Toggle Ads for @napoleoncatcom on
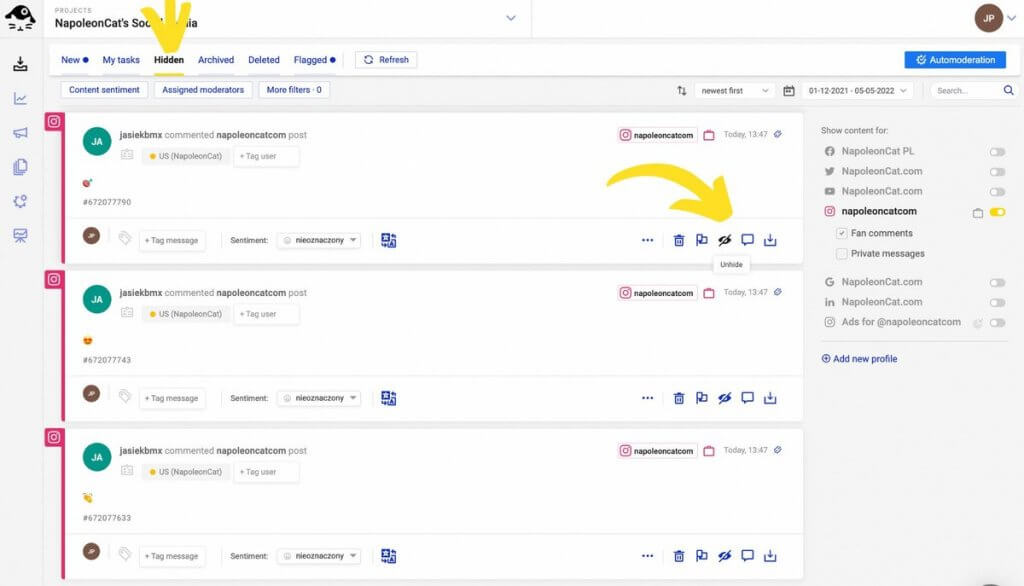The image size is (1024, 586). point(997,323)
